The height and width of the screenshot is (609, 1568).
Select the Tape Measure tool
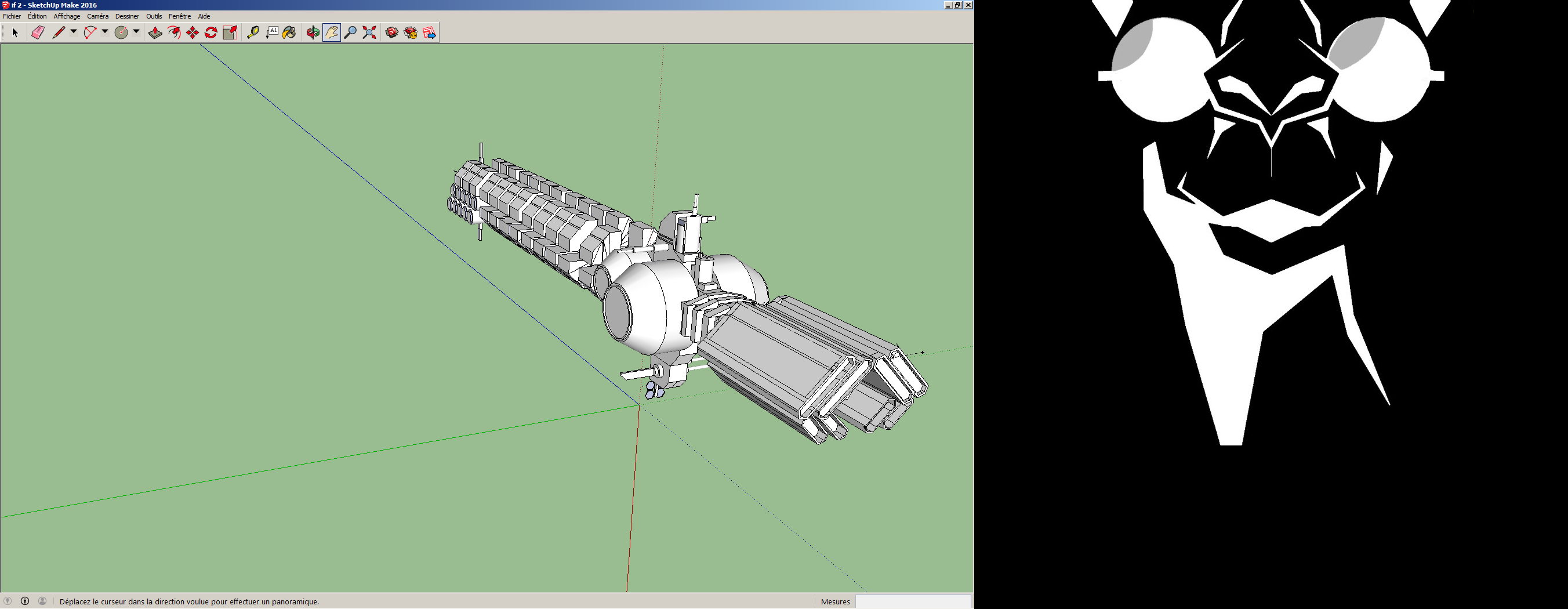pyautogui.click(x=253, y=33)
